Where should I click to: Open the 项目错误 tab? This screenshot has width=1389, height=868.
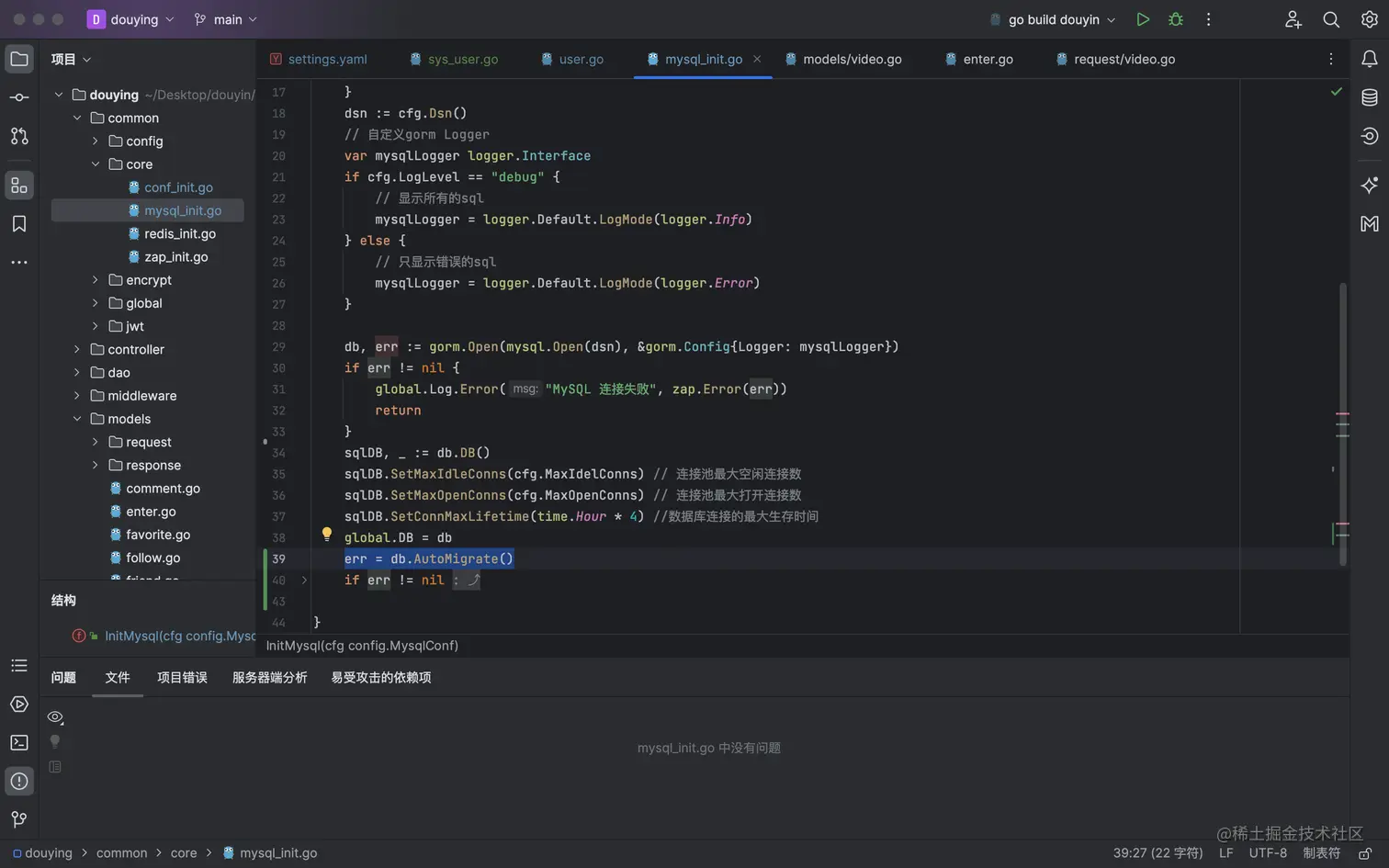(182, 678)
